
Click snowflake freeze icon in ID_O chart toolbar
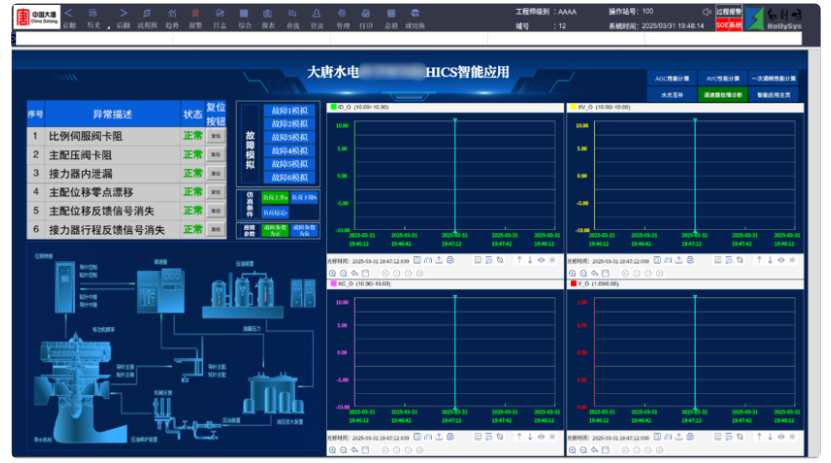coord(552,260)
